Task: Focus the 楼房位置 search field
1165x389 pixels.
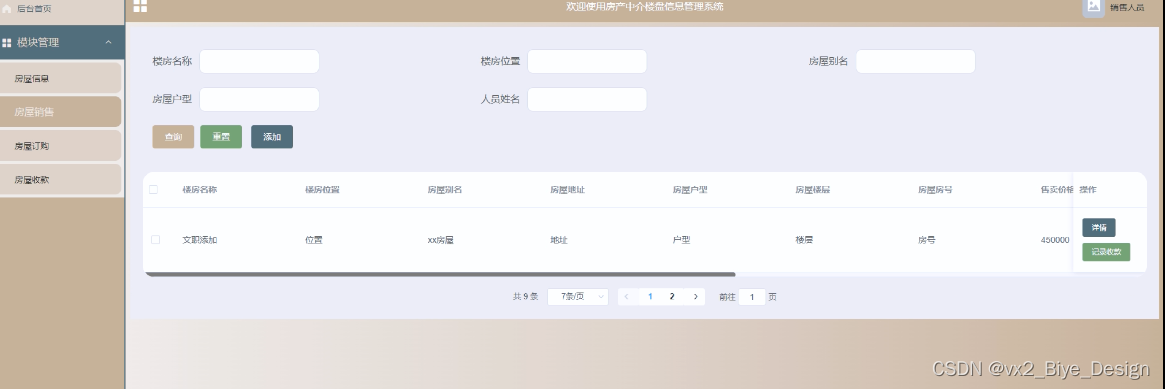Action: (587, 62)
